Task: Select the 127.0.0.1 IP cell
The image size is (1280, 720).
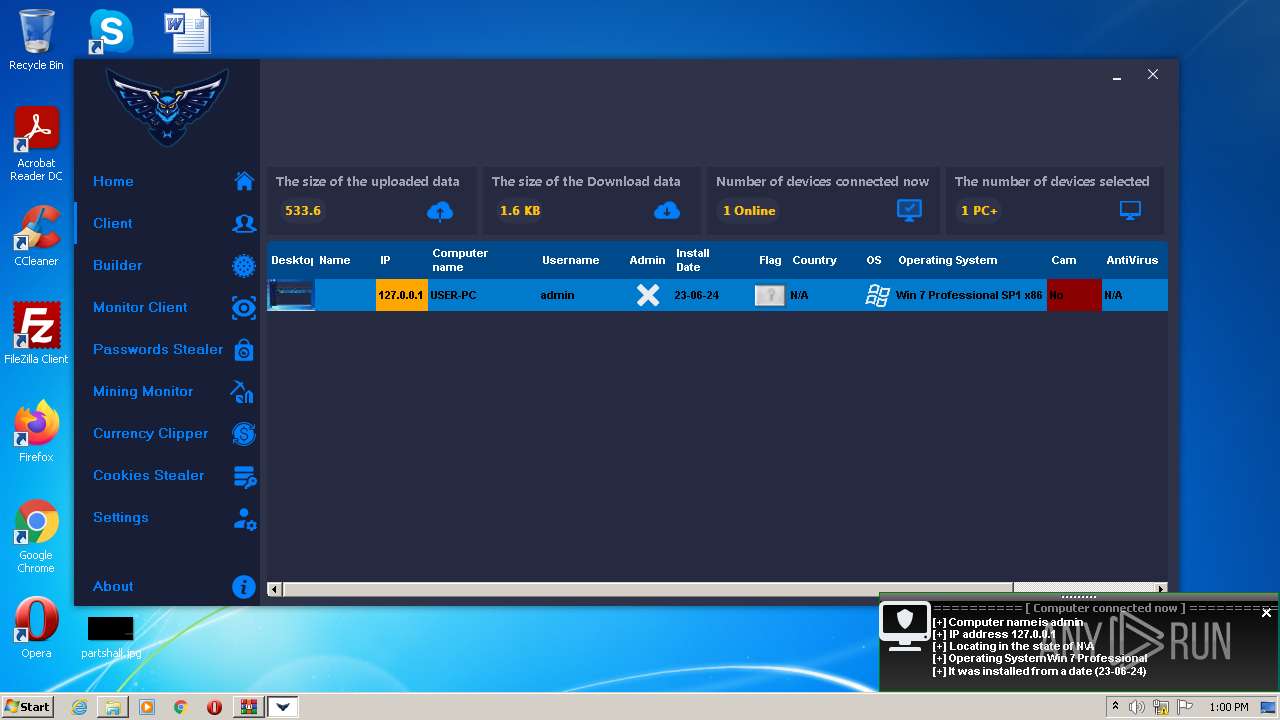Action: click(401, 295)
